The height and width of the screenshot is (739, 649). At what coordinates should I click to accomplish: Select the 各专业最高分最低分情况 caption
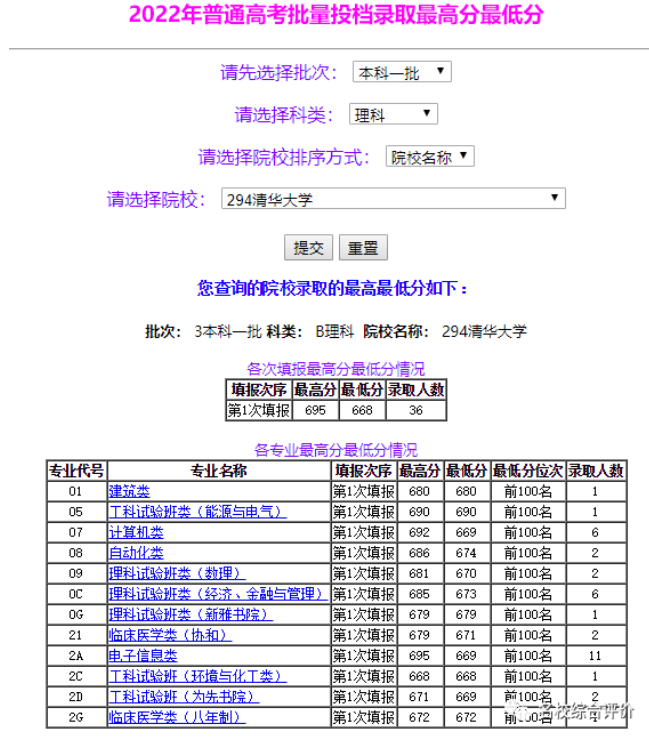(x=336, y=450)
